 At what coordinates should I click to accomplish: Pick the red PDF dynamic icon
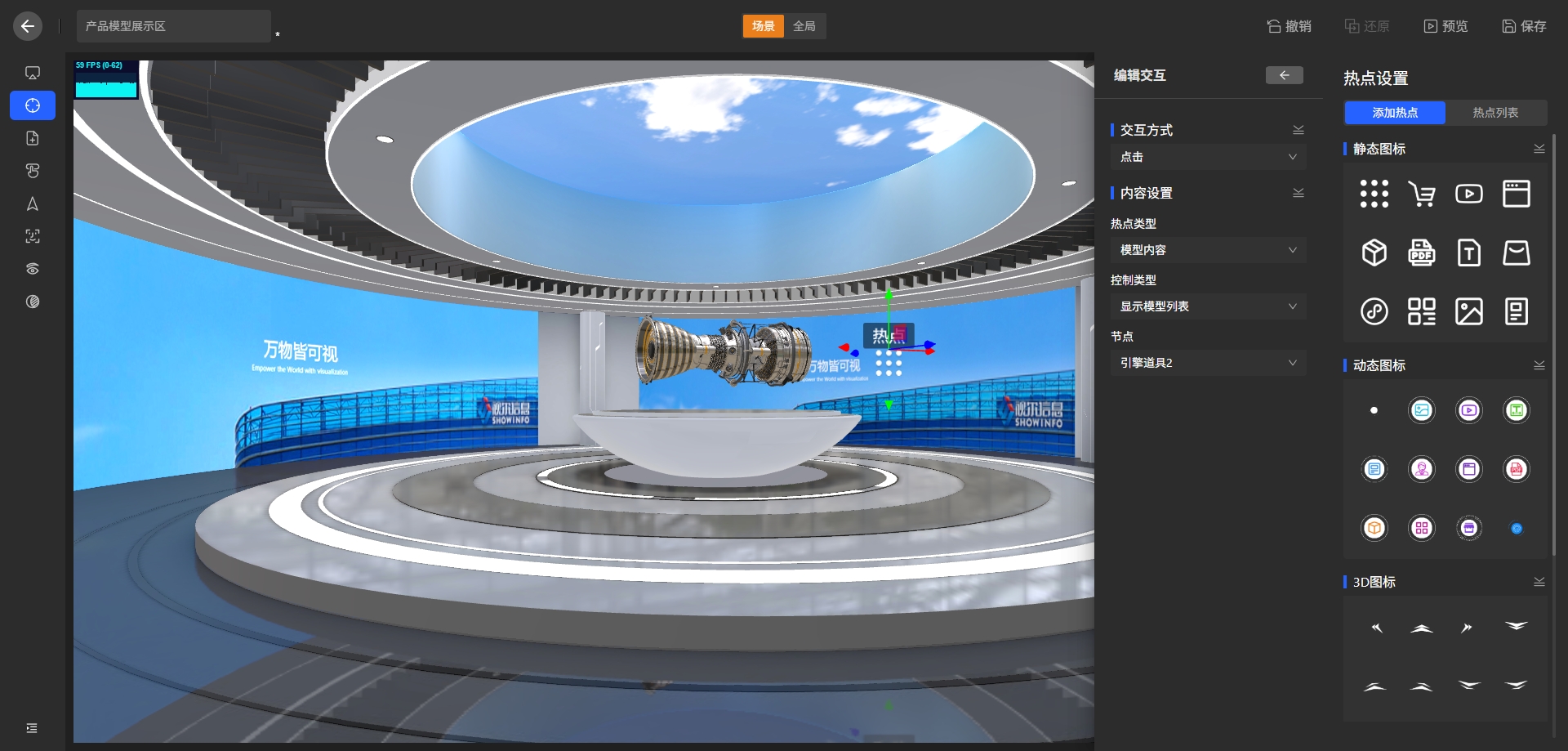point(1516,469)
